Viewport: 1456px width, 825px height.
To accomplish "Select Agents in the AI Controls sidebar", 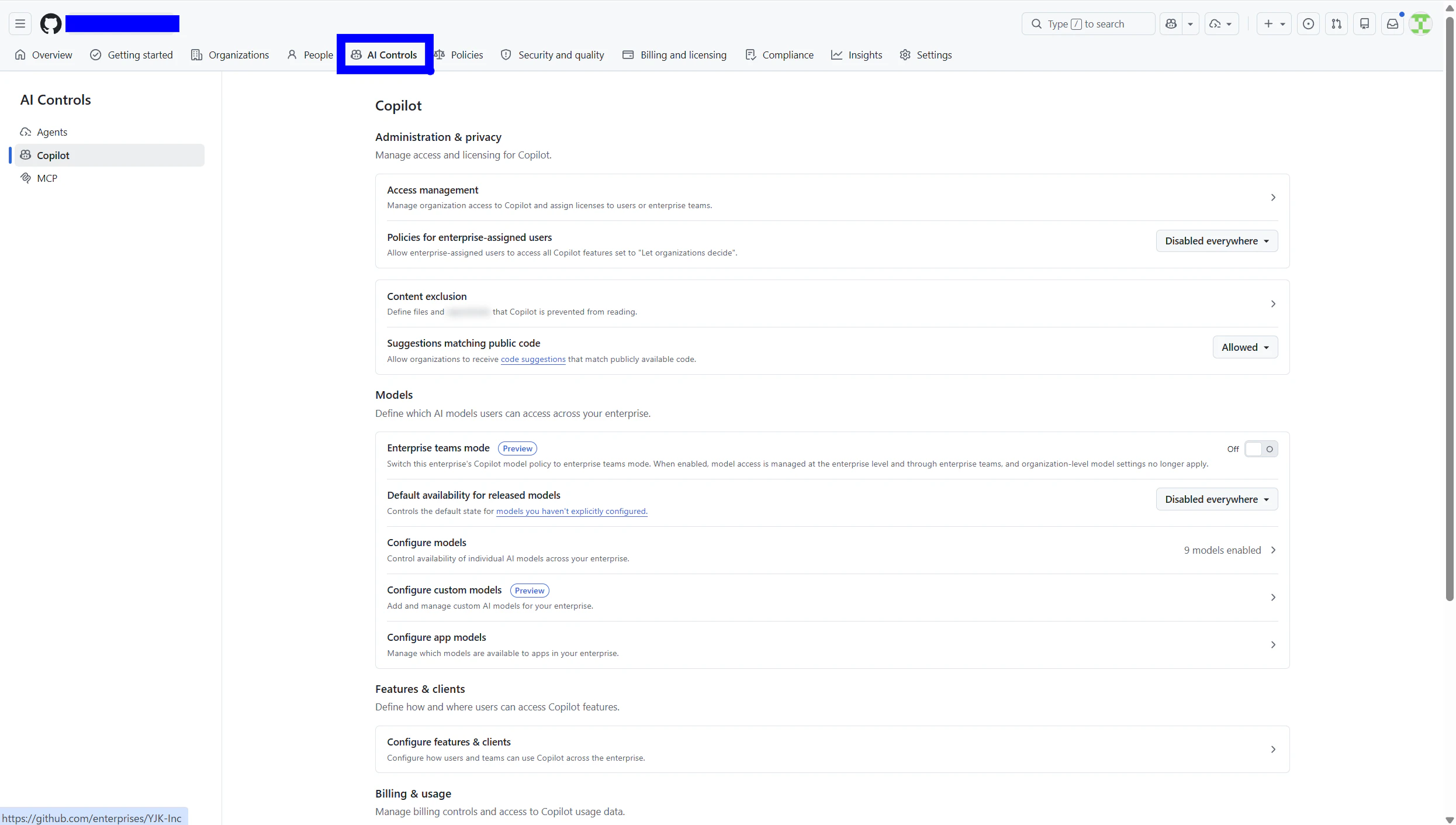I will pyautogui.click(x=110, y=132).
